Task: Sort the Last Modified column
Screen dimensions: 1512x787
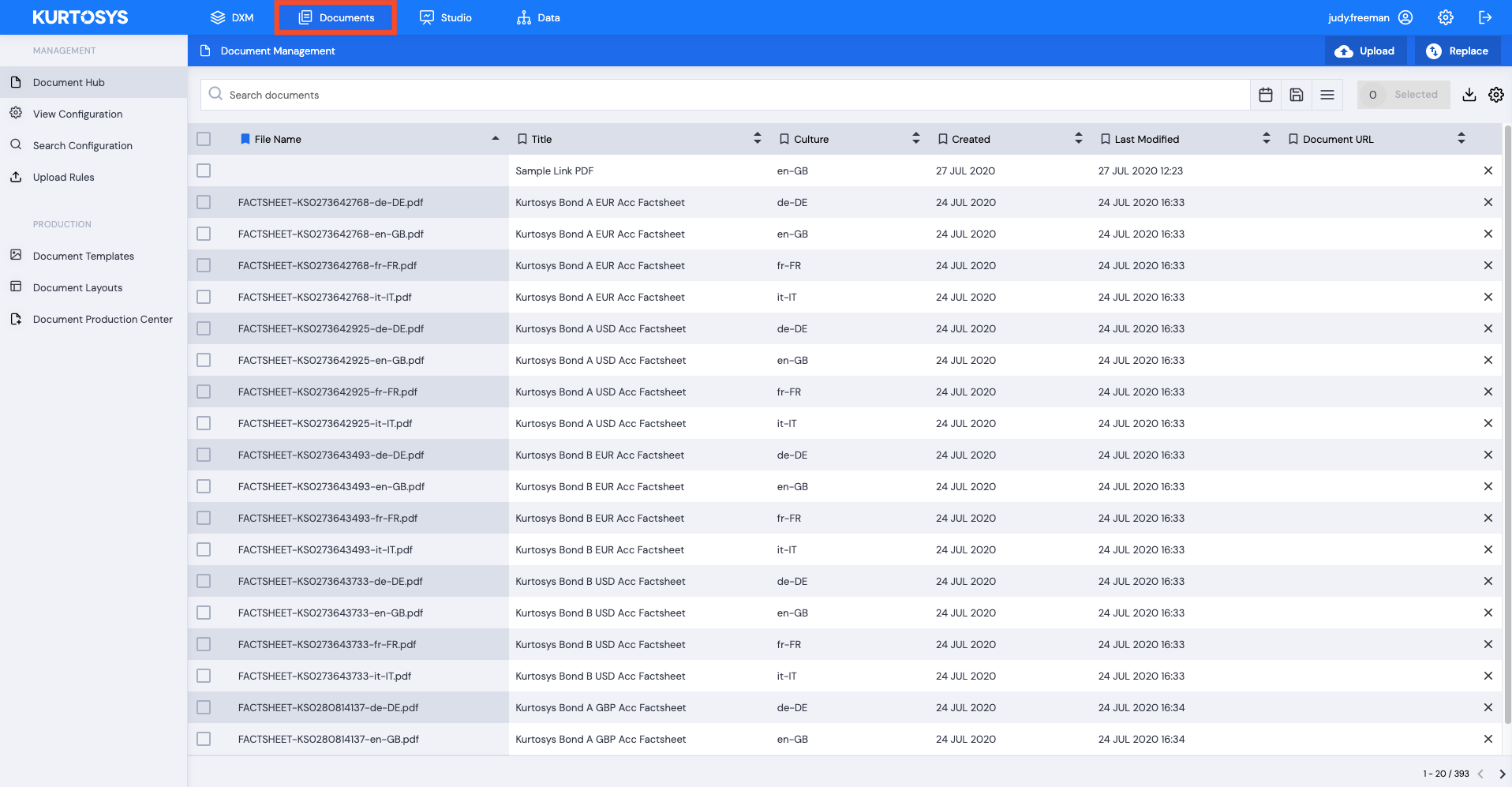Action: pyautogui.click(x=1267, y=138)
